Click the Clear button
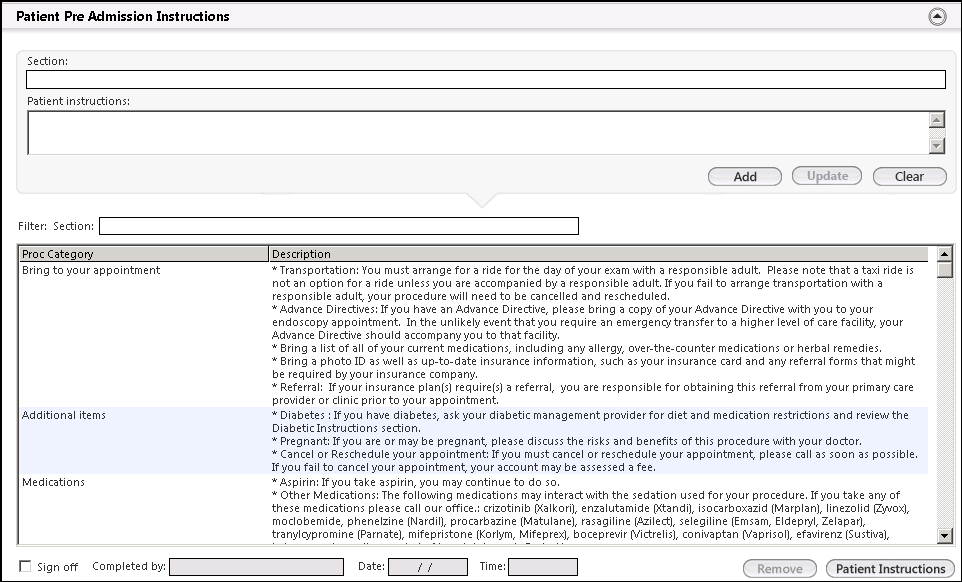Screen dimensions: 962x582 coord(909,177)
